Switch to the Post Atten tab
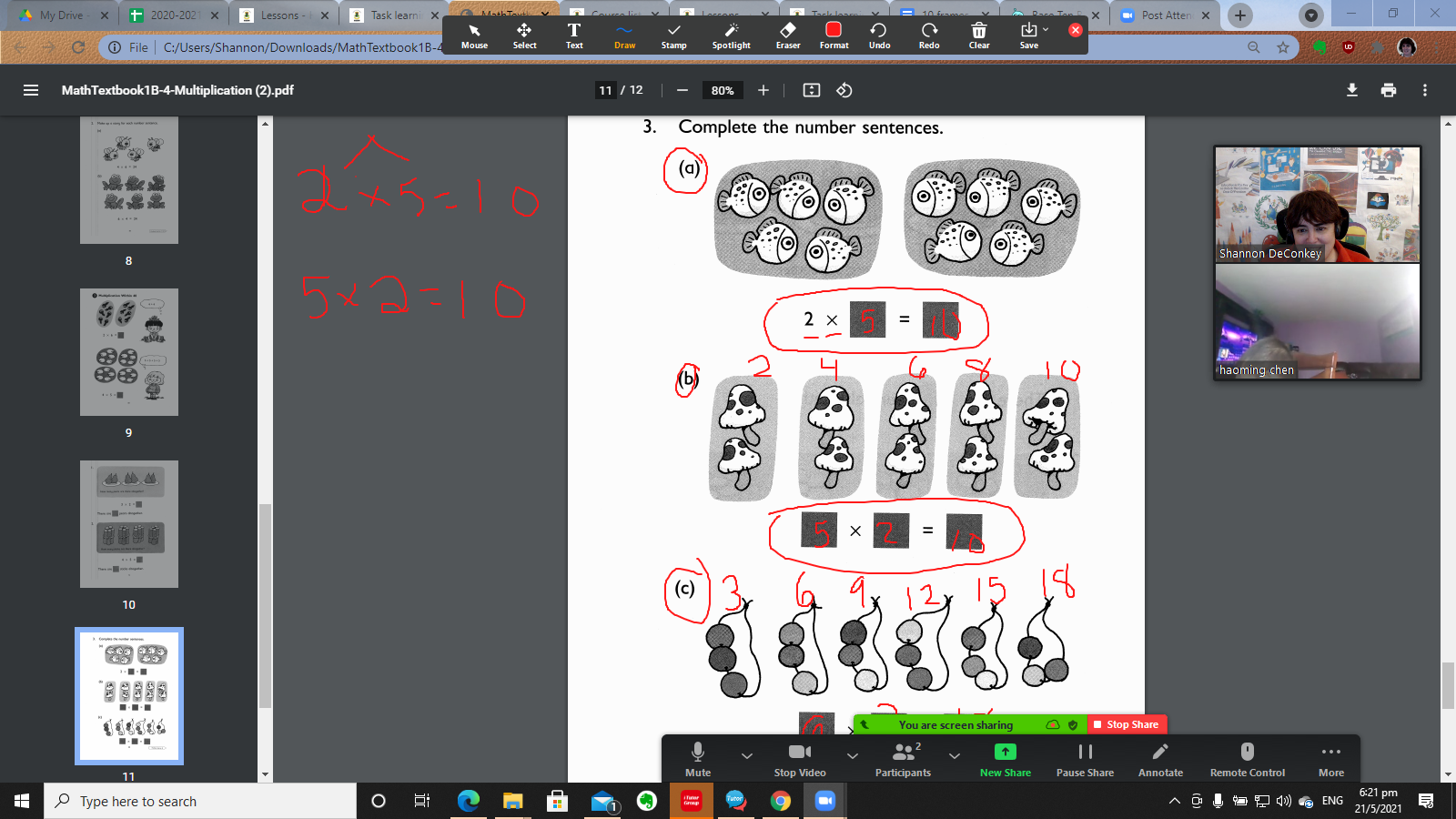This screenshot has width=1456, height=819. 1167,15
